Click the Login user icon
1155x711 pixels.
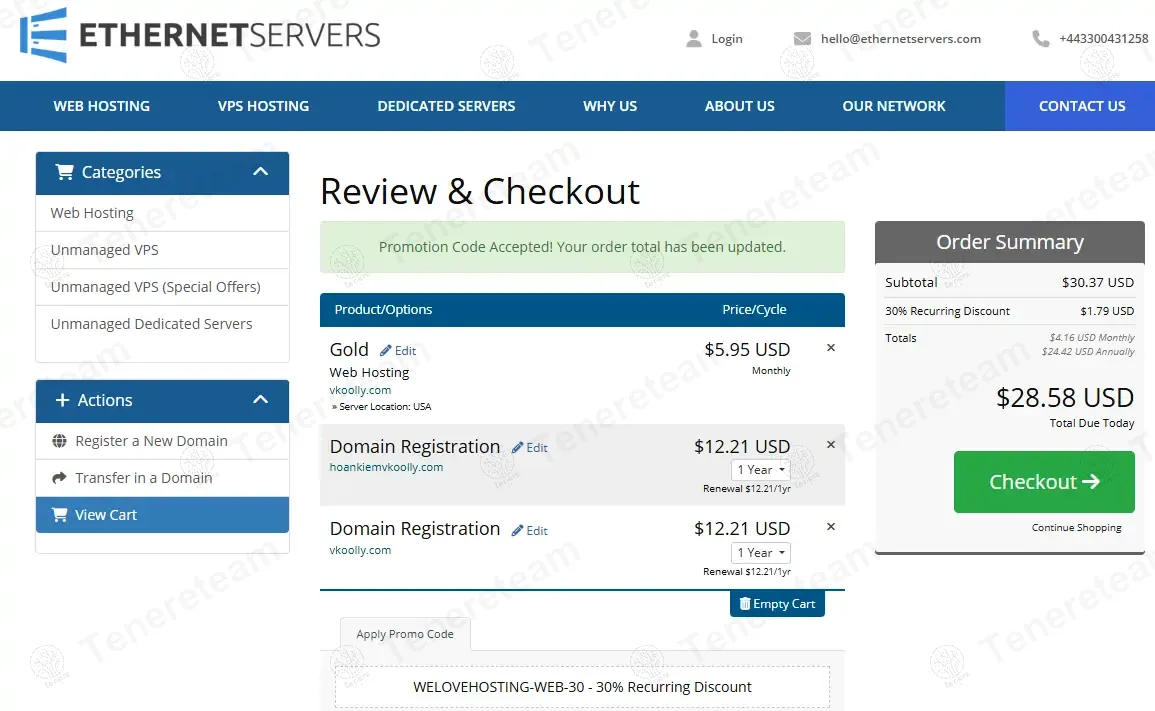pyautogui.click(x=694, y=39)
